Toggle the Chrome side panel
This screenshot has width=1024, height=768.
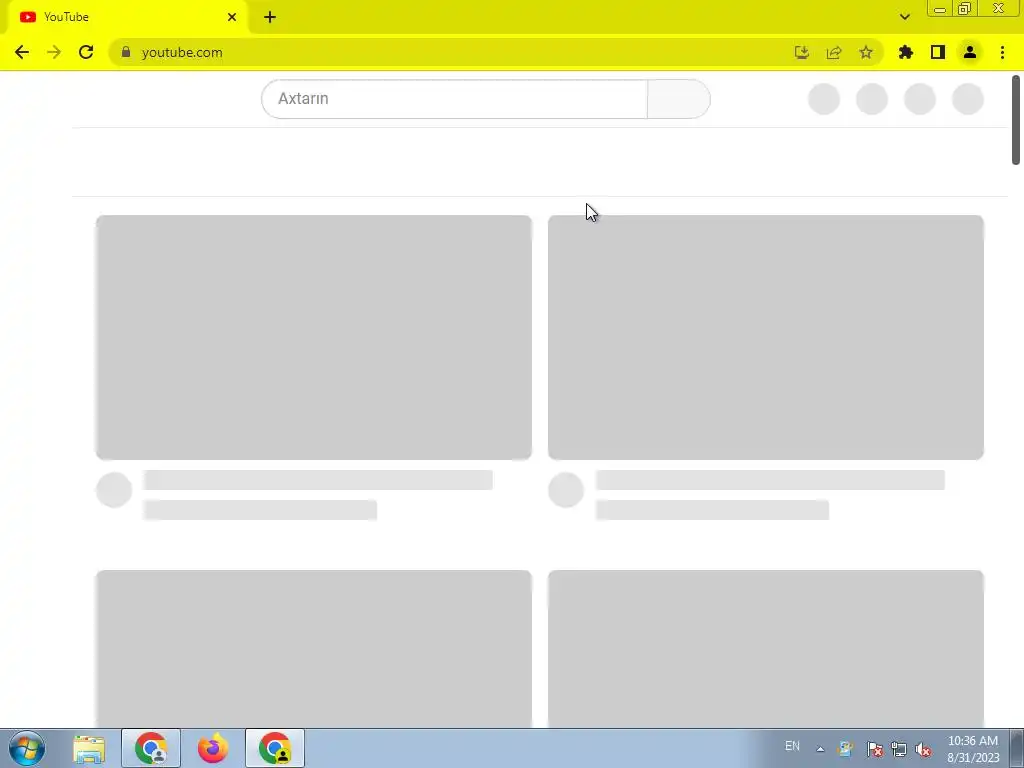coord(938,52)
